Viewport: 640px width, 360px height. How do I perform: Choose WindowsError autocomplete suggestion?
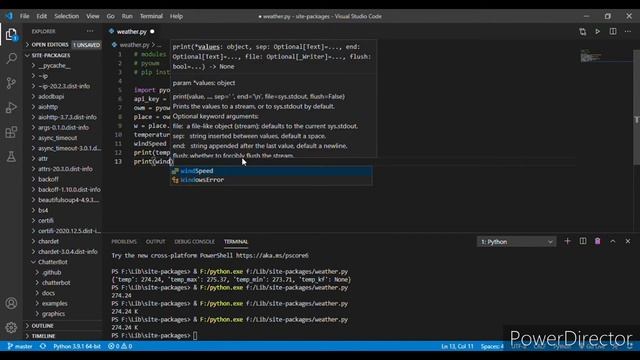(x=271, y=180)
